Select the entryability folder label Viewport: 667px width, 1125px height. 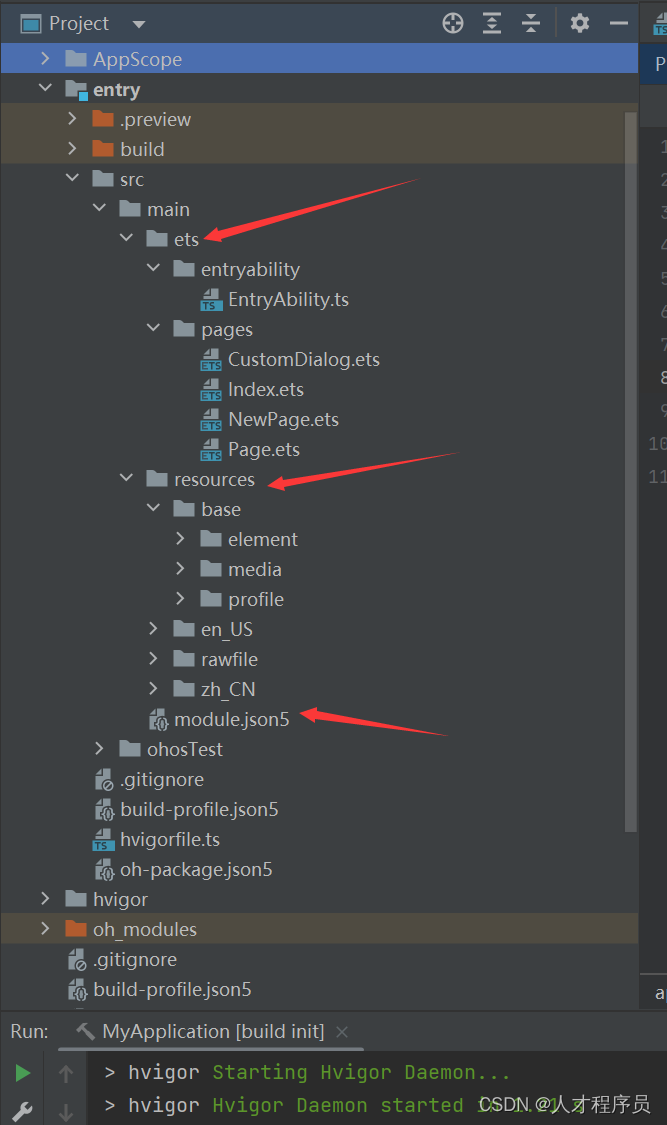[250, 270]
